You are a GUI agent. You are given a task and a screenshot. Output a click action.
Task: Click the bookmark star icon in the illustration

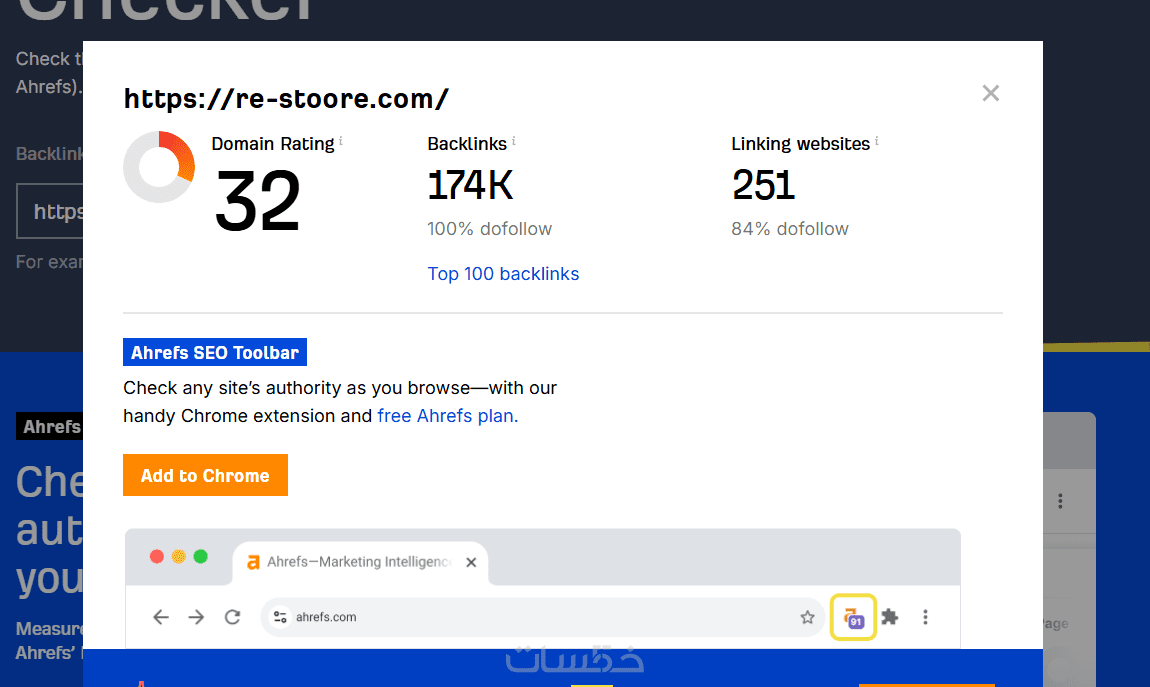click(807, 617)
